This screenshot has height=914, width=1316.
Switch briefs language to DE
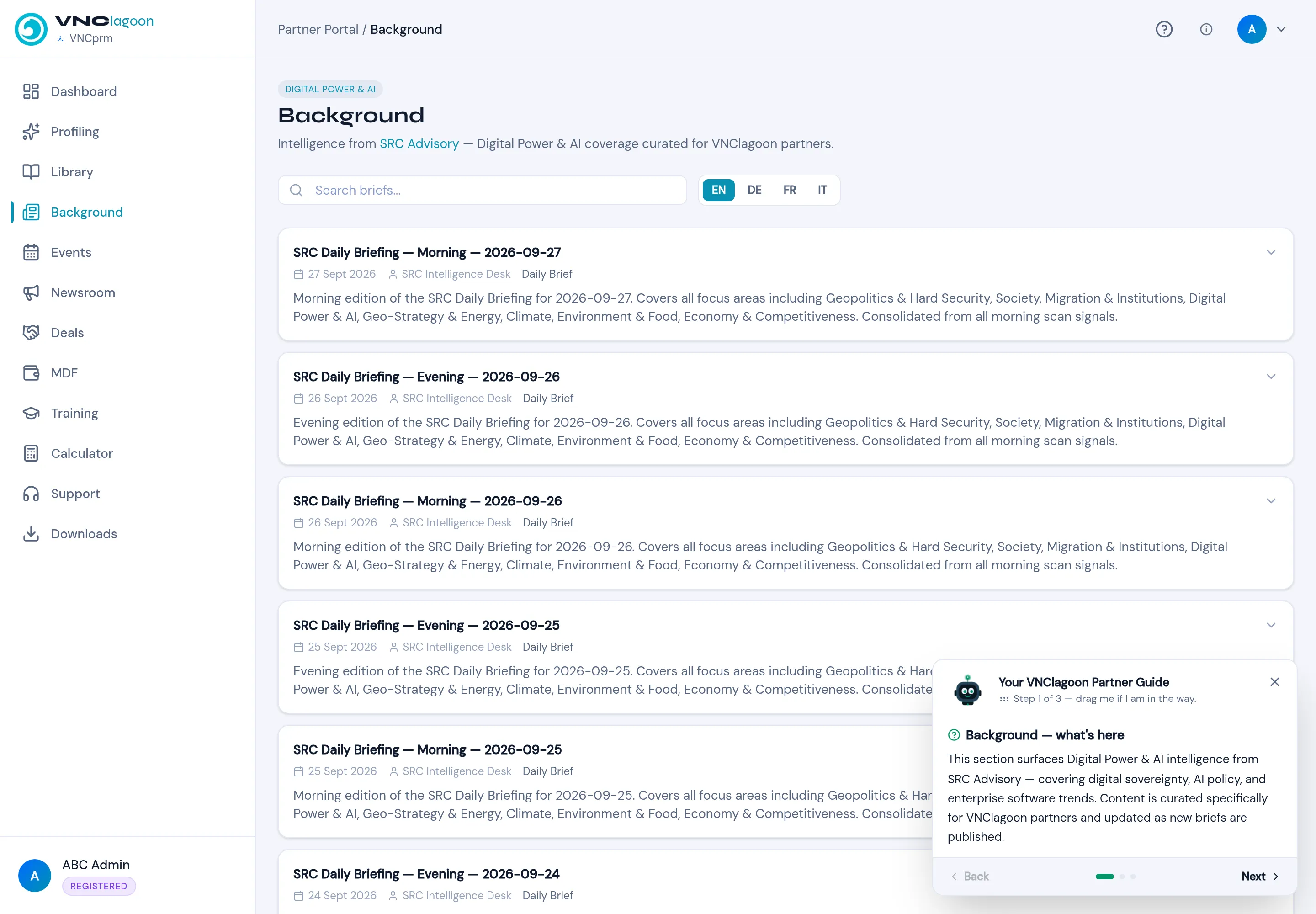click(754, 190)
